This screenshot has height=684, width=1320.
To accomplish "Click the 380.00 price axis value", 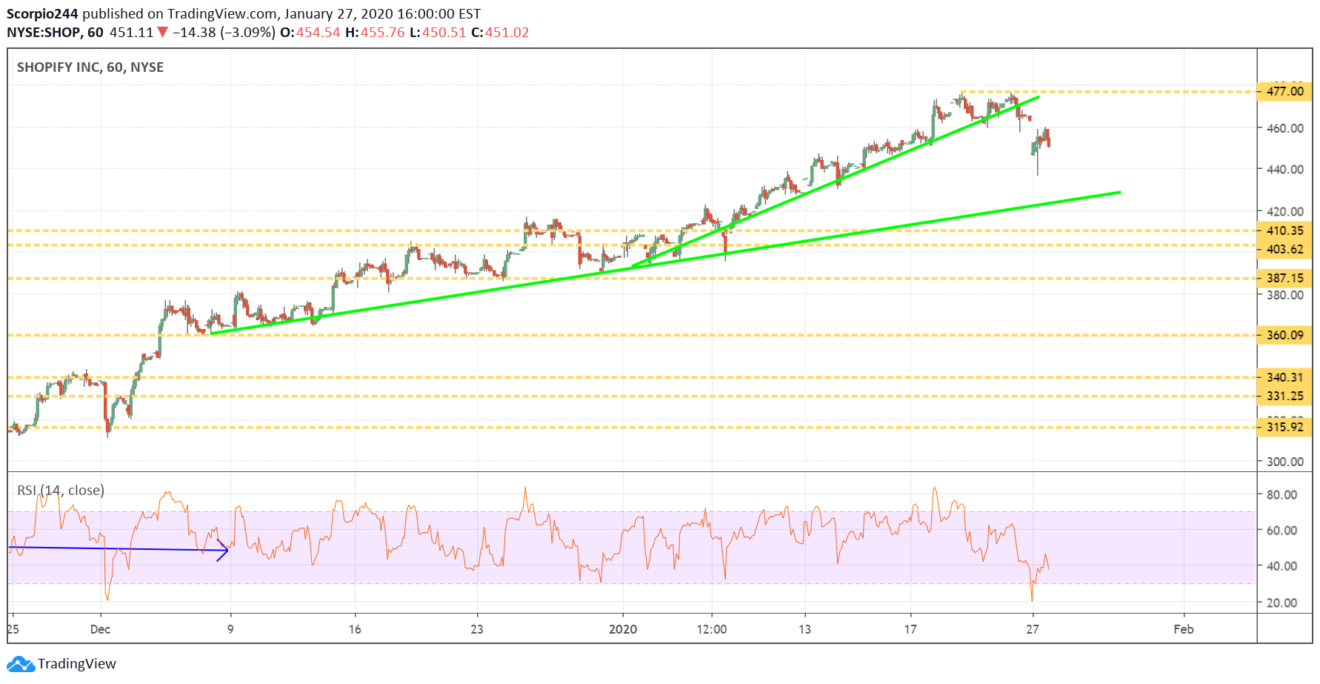I will [1285, 295].
